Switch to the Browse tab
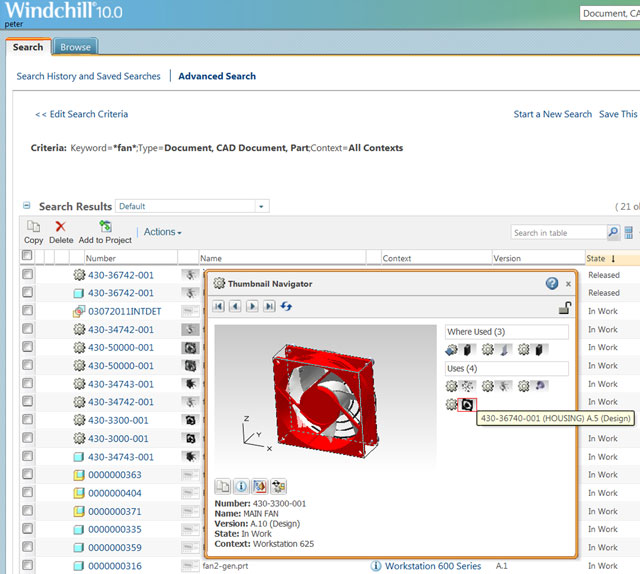The width and height of the screenshot is (640, 574). point(75,47)
